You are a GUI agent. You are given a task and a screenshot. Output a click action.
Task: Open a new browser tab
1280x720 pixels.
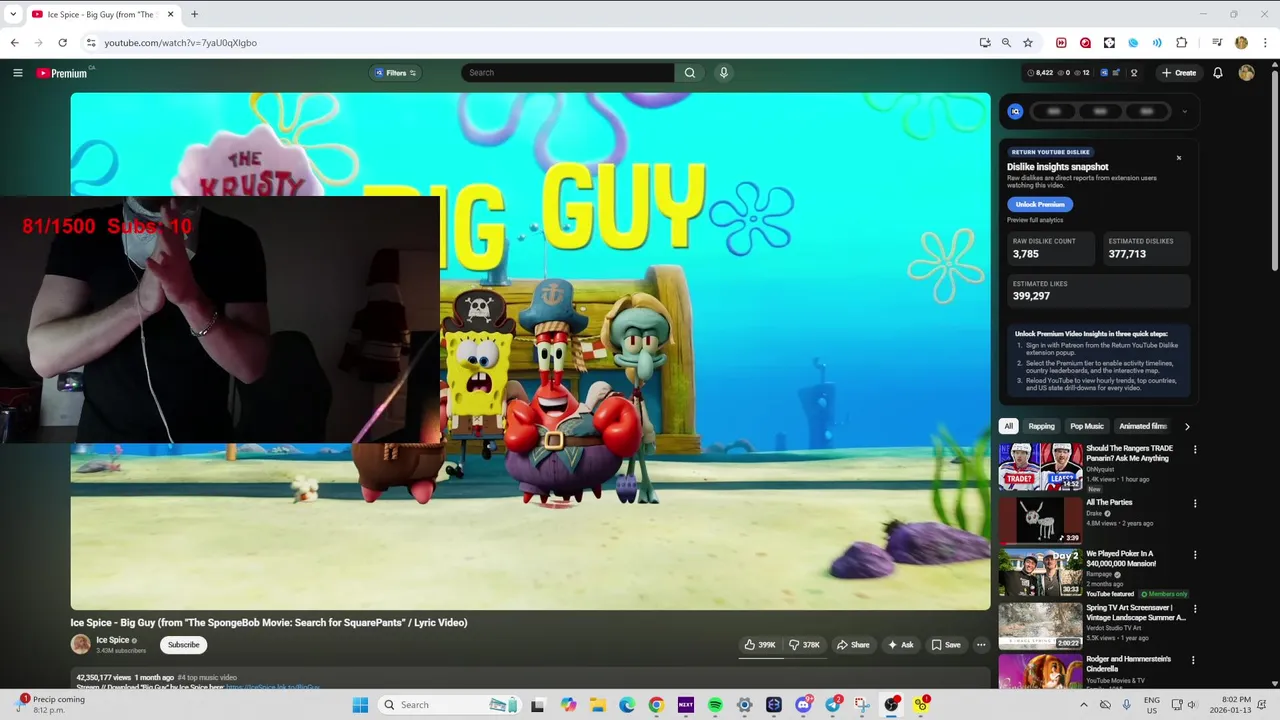(x=194, y=14)
